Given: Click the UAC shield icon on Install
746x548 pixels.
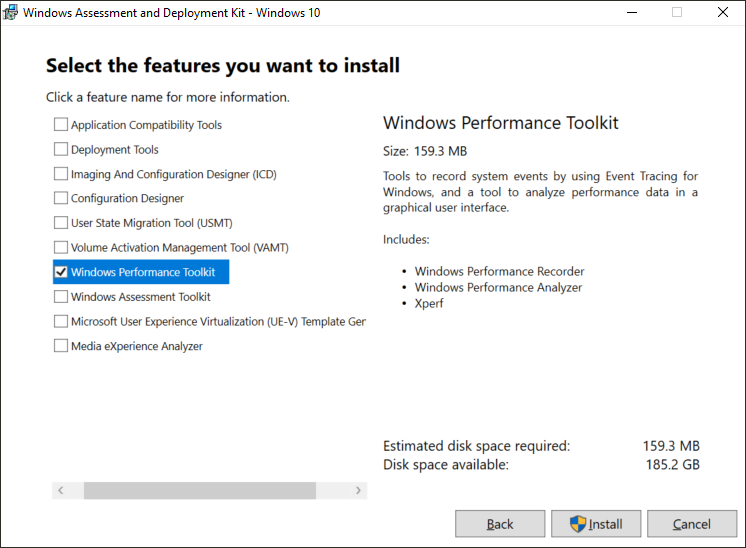Looking at the screenshot, I should 578,524.
